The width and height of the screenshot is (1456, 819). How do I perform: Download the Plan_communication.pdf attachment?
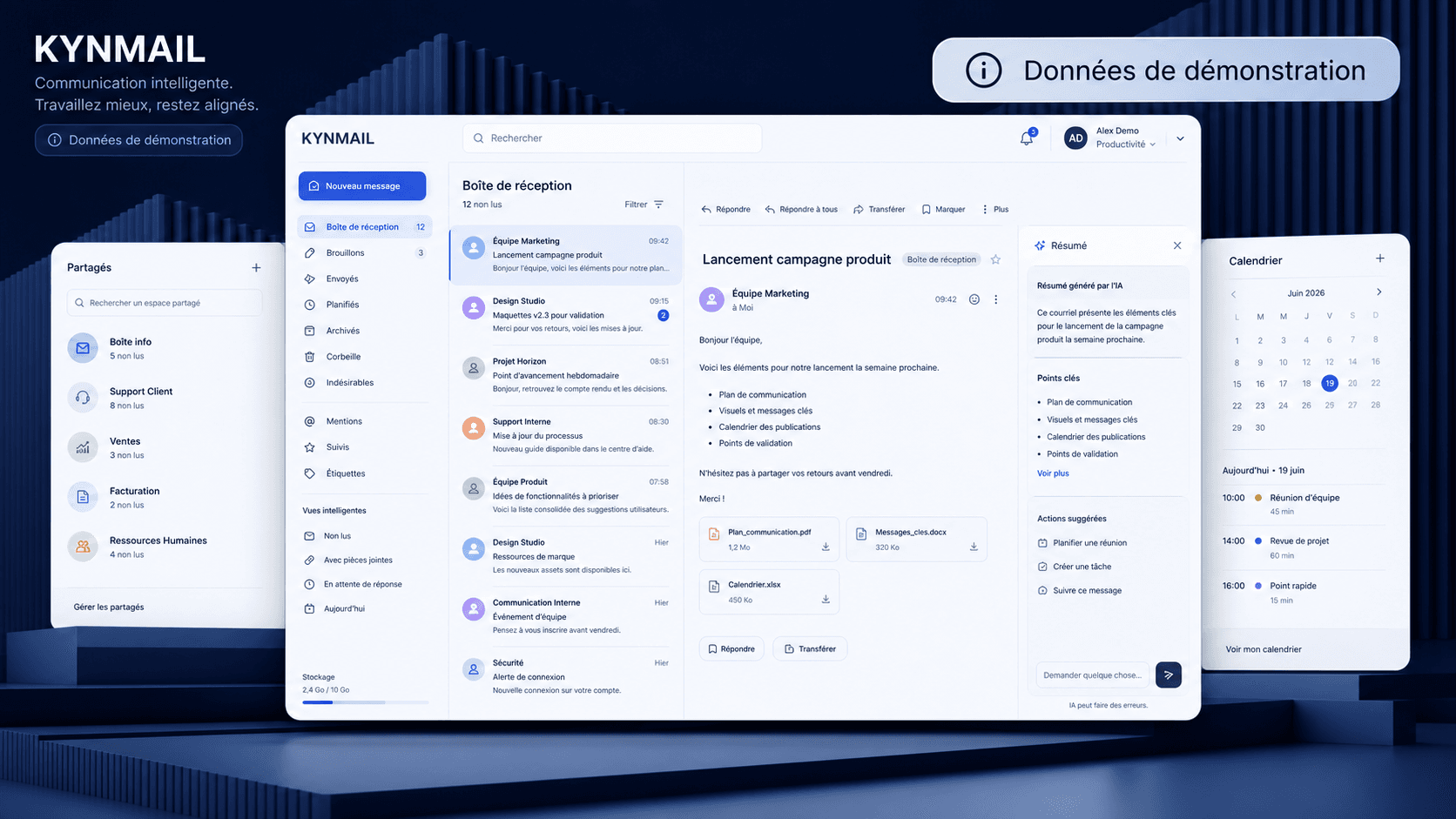(826, 547)
